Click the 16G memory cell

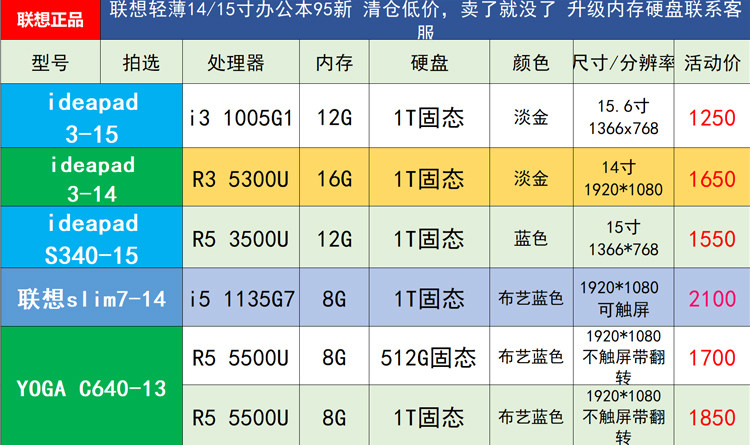pos(334,177)
